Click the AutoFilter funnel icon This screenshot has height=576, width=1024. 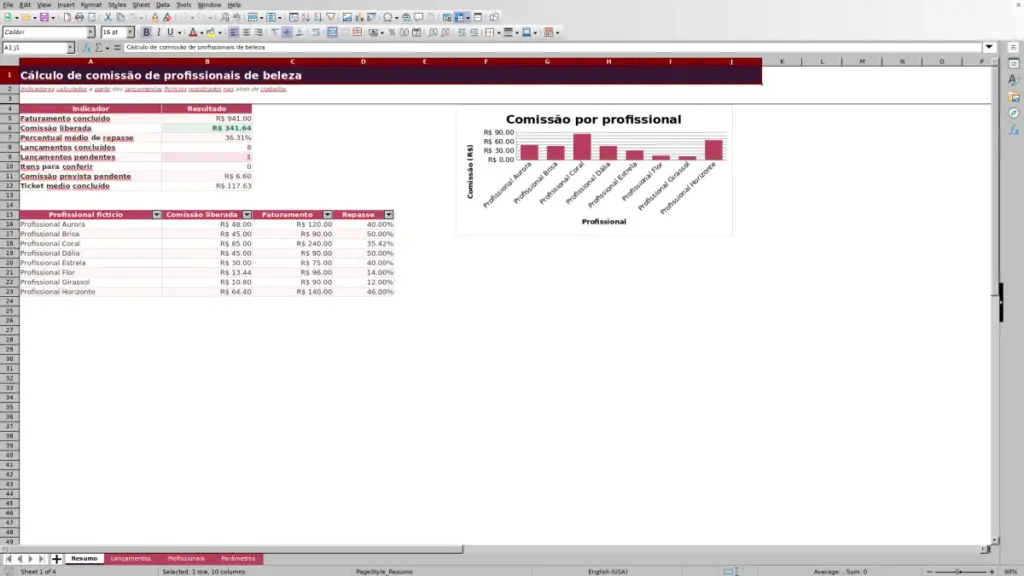(x=331, y=18)
